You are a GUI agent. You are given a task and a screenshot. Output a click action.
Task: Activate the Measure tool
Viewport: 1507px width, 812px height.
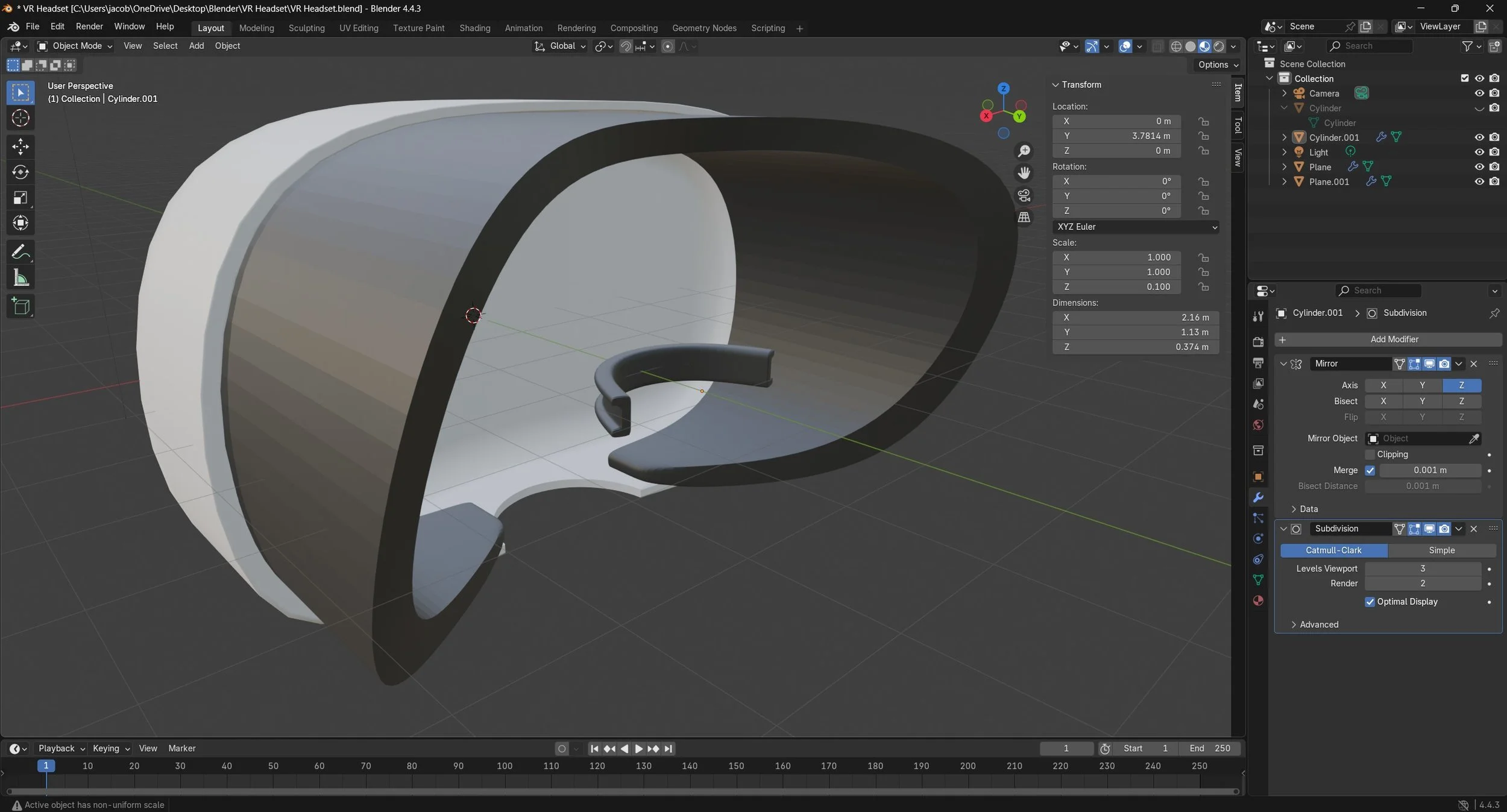click(x=20, y=278)
